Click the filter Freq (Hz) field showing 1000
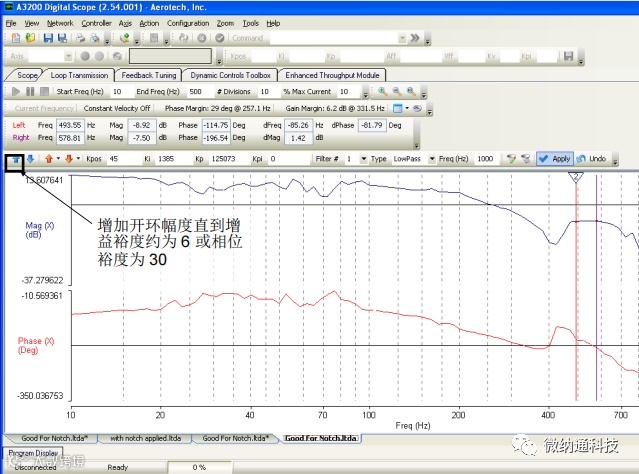 click(x=487, y=159)
